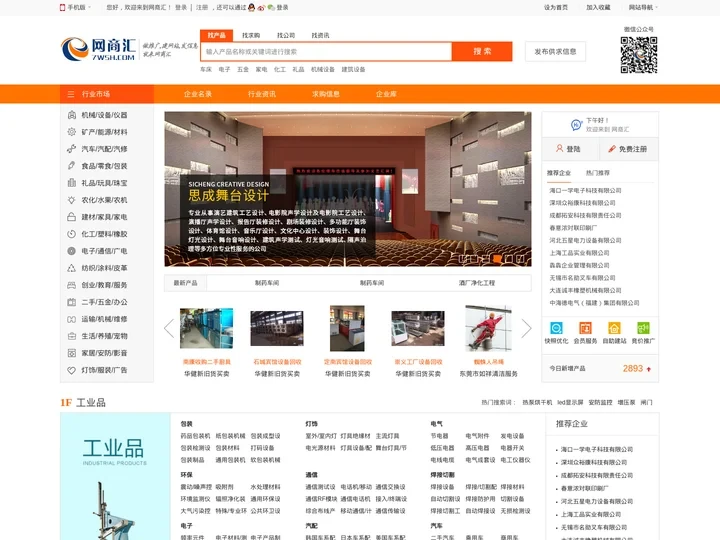Click the 药品包装机 link under 包装
Screen dimensions: 720x540
[195, 436]
